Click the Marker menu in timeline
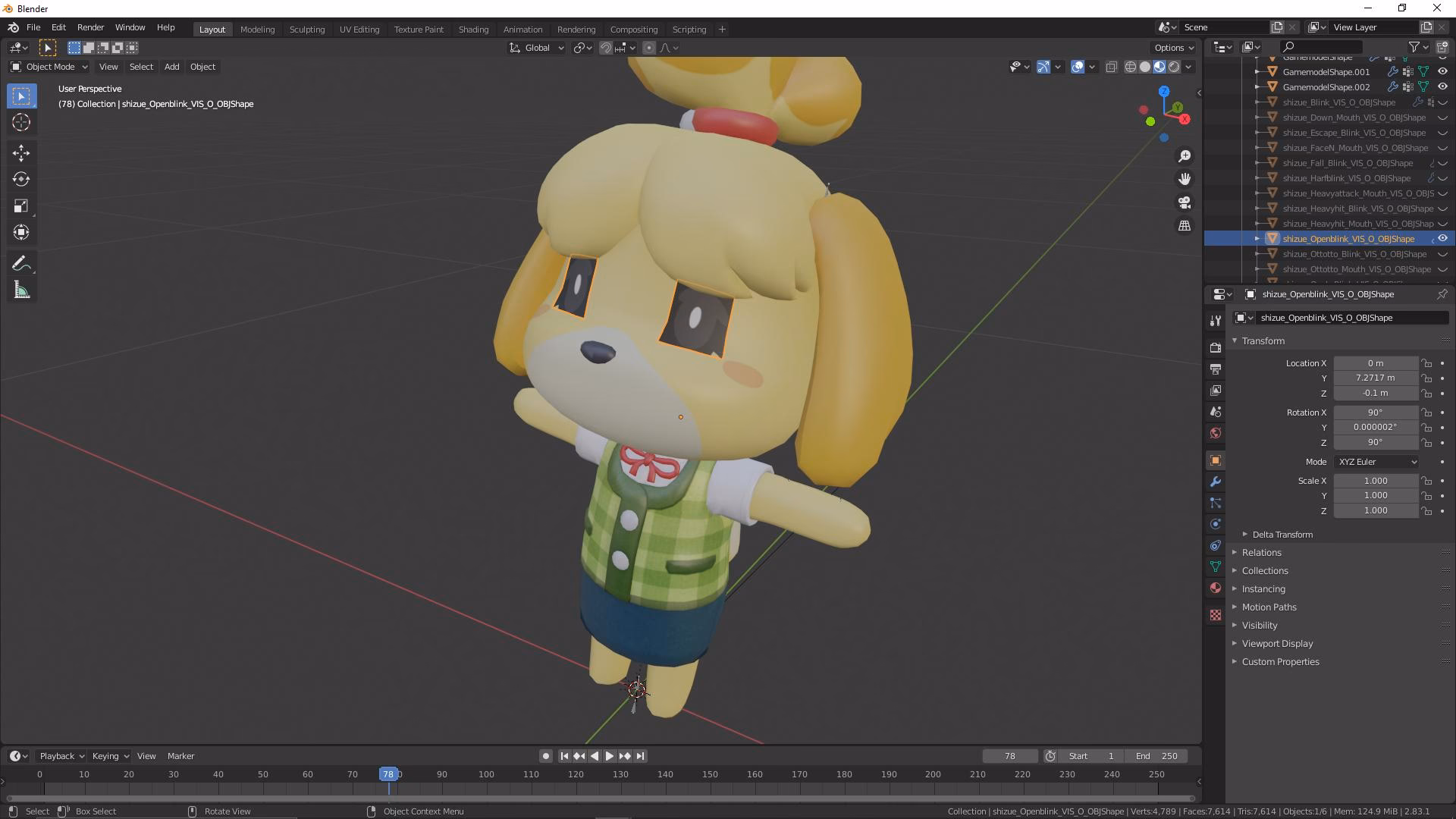Viewport: 1456px width, 819px height. pyautogui.click(x=180, y=756)
